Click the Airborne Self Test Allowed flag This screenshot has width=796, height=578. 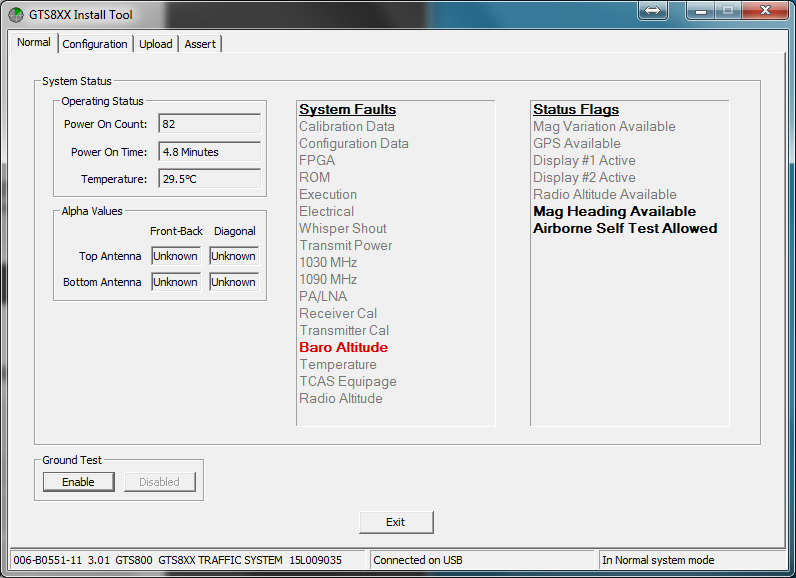click(x=625, y=228)
